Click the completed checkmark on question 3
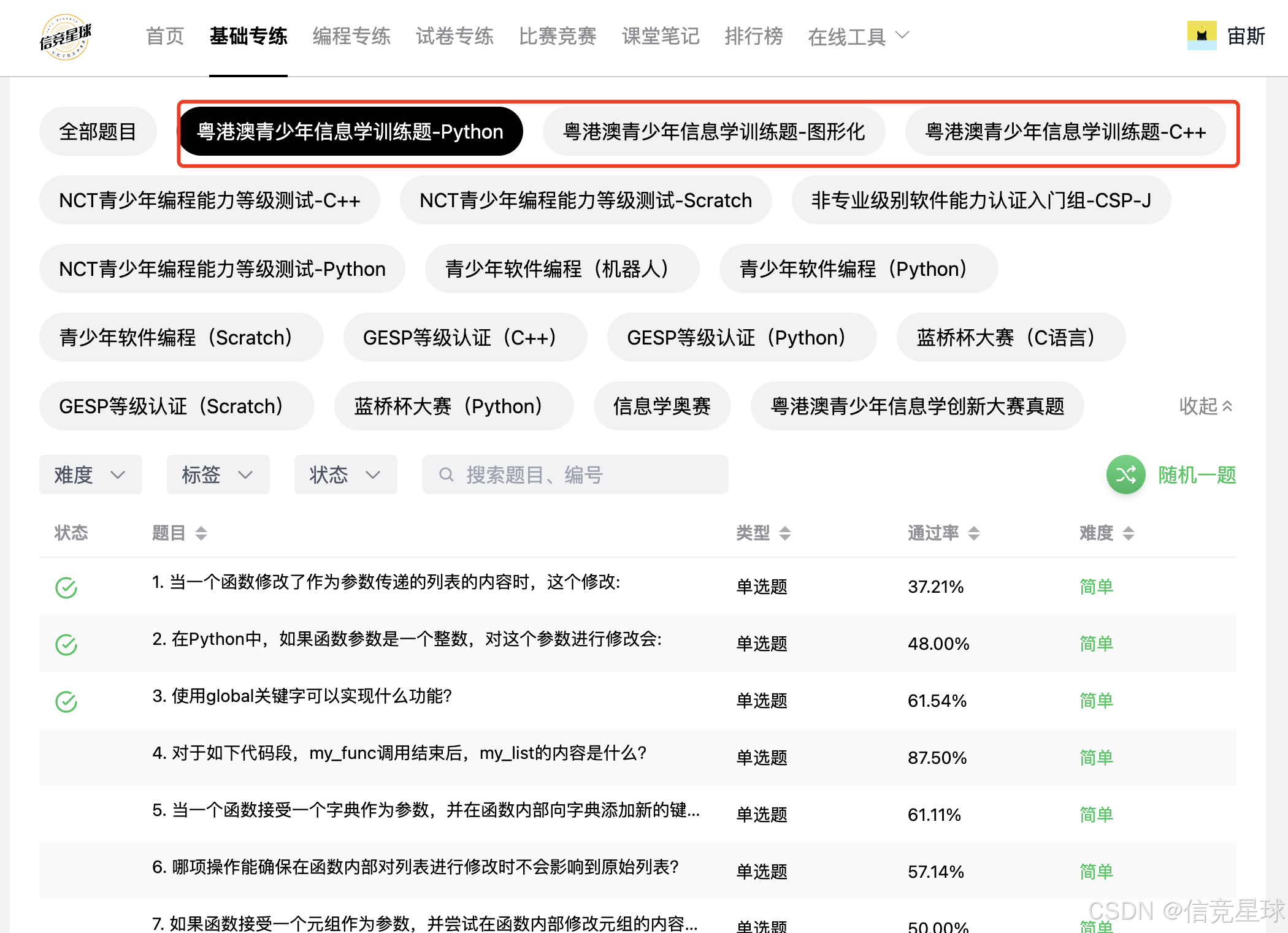The image size is (1288, 933). pyautogui.click(x=66, y=701)
